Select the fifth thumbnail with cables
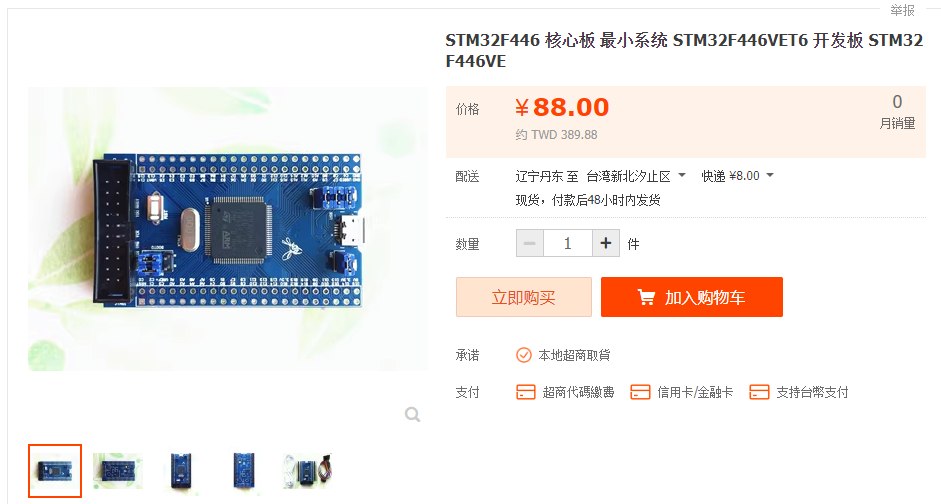Image resolution: width=941 pixels, height=504 pixels. 307,471
